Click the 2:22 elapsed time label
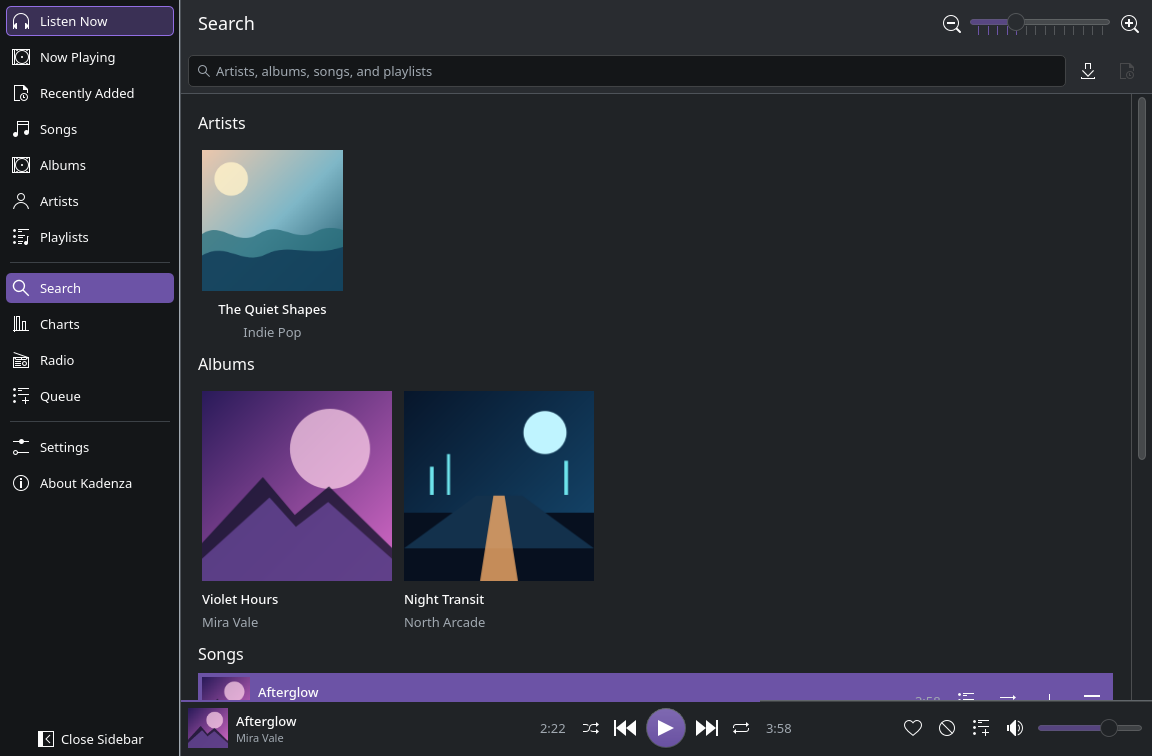The image size is (1152, 756). (x=552, y=729)
